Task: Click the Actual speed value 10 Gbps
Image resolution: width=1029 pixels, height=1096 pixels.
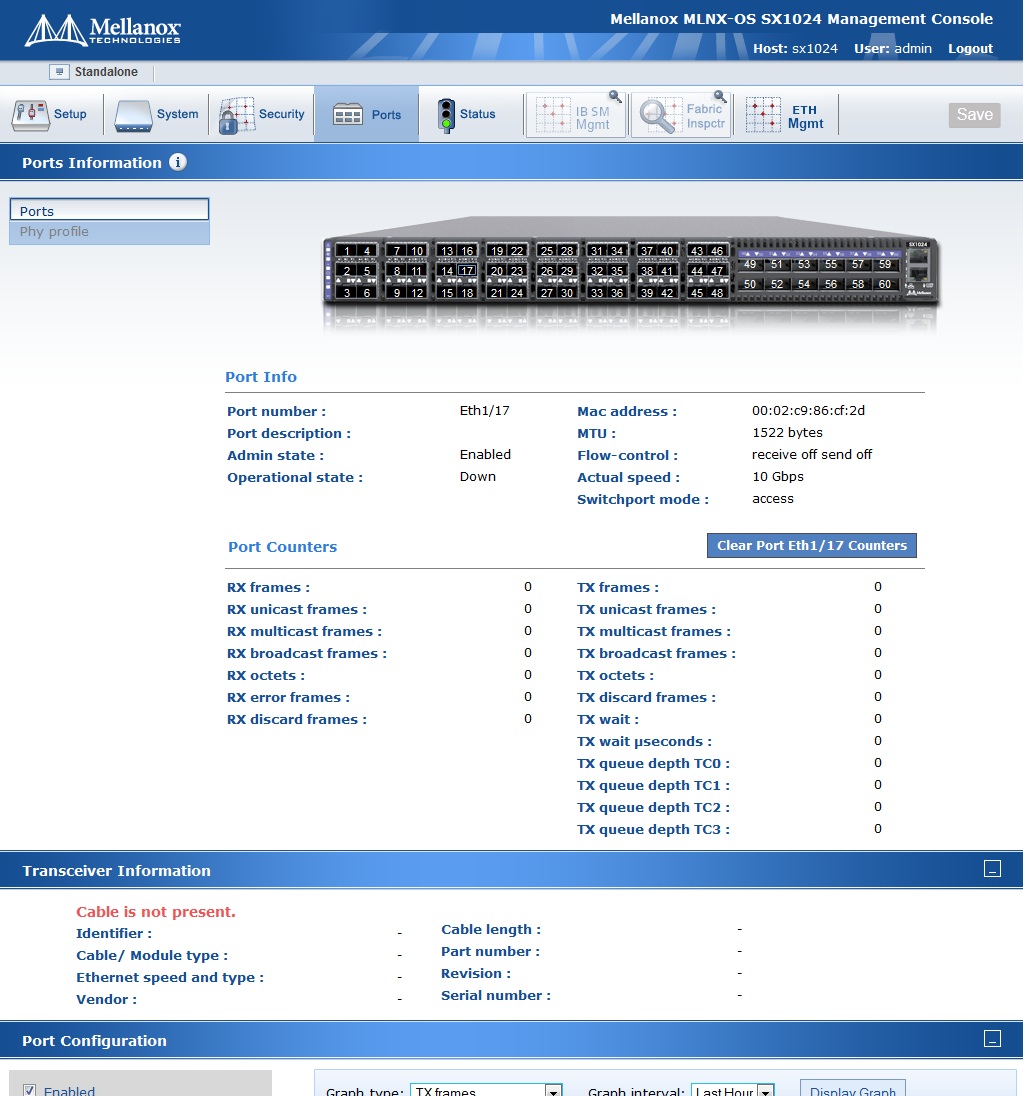Action: coord(777,477)
